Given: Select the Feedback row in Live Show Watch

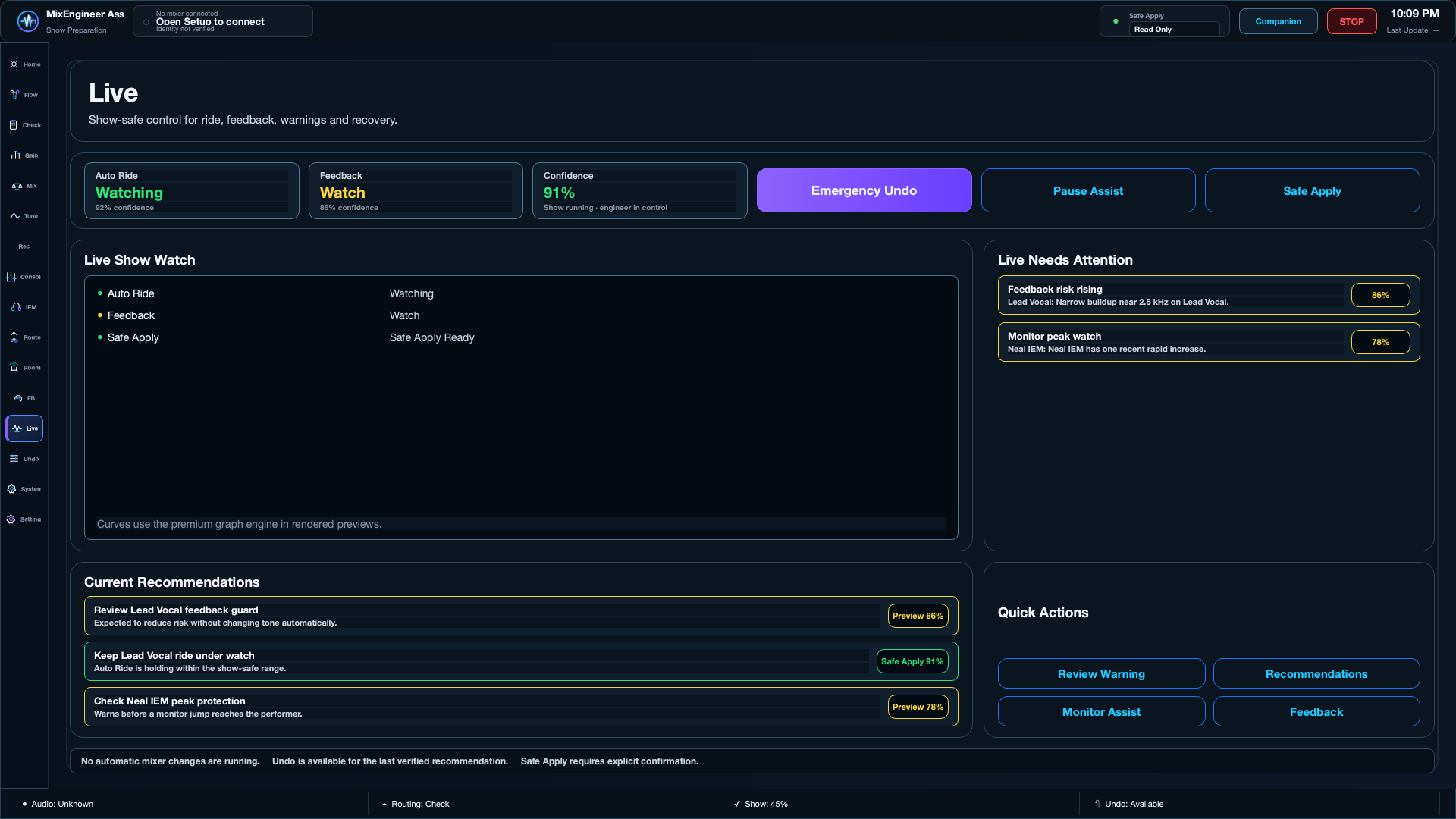Looking at the screenshot, I should tap(521, 315).
